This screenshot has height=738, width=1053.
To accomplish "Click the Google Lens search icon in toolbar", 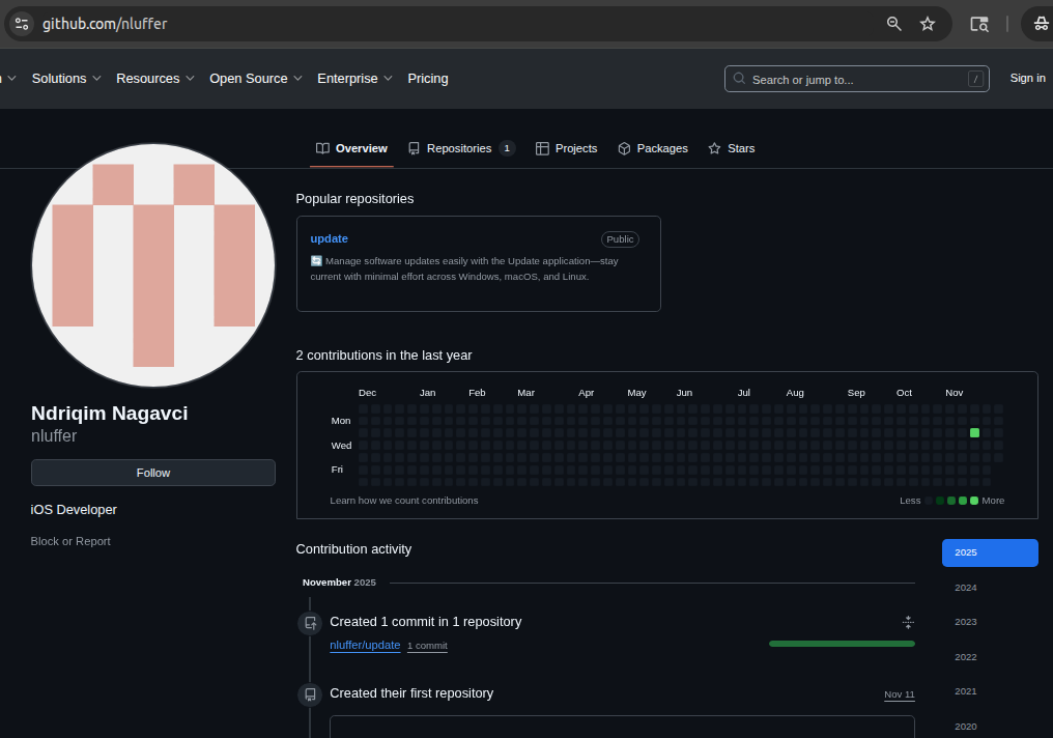I will 979,24.
